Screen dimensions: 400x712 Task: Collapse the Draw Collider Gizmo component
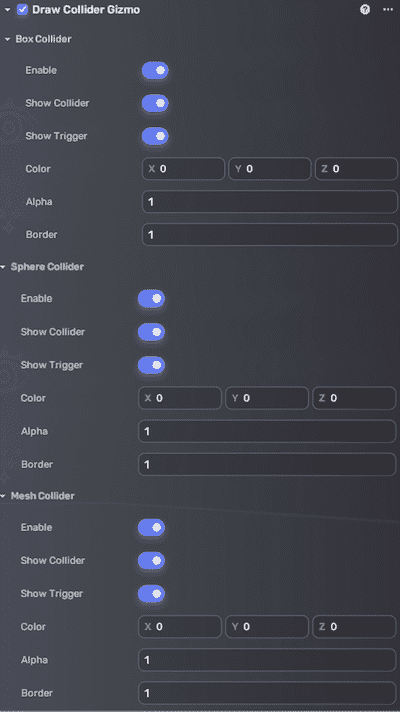(x=7, y=10)
